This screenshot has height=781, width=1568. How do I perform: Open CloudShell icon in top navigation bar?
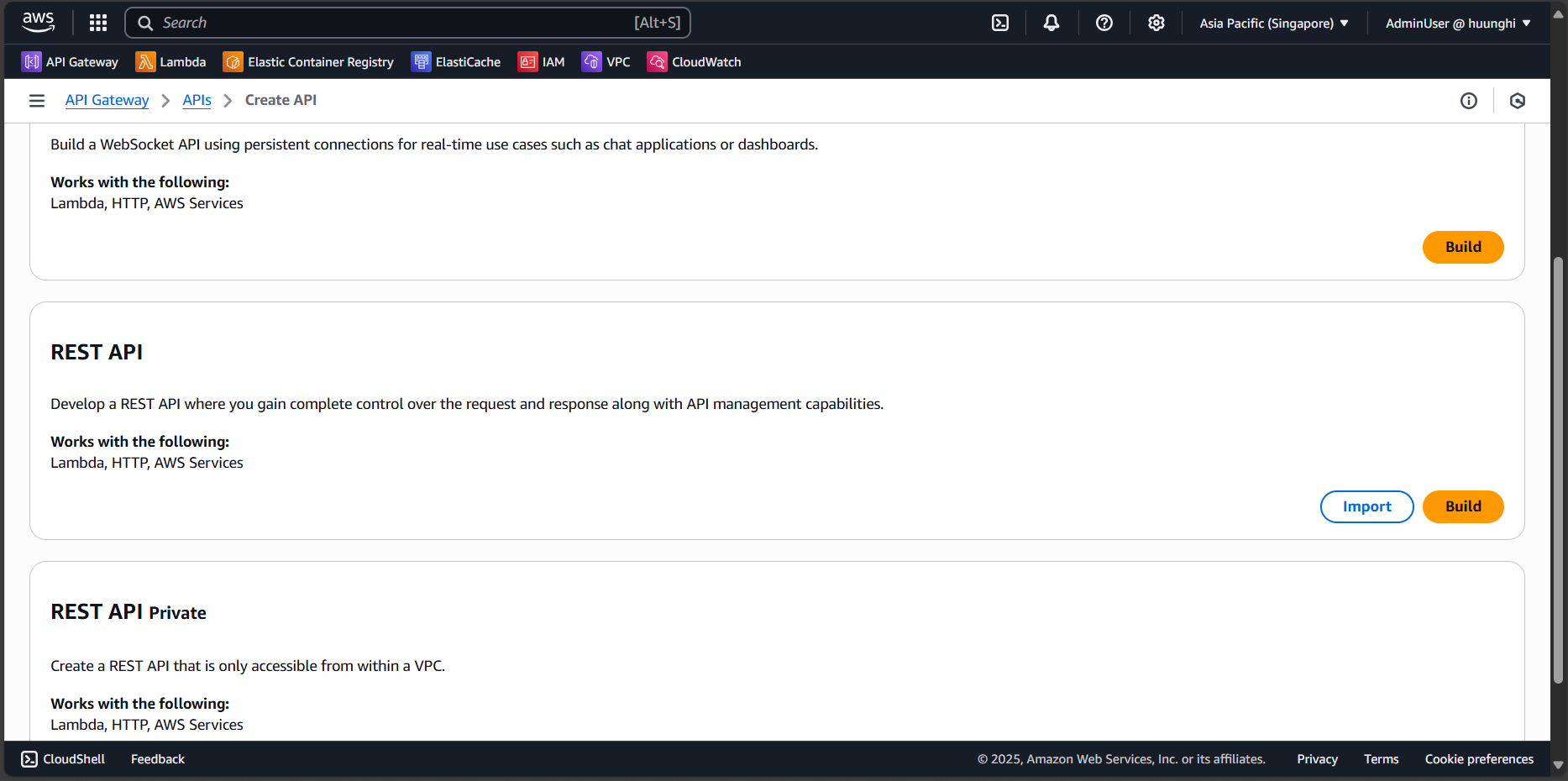point(1000,23)
